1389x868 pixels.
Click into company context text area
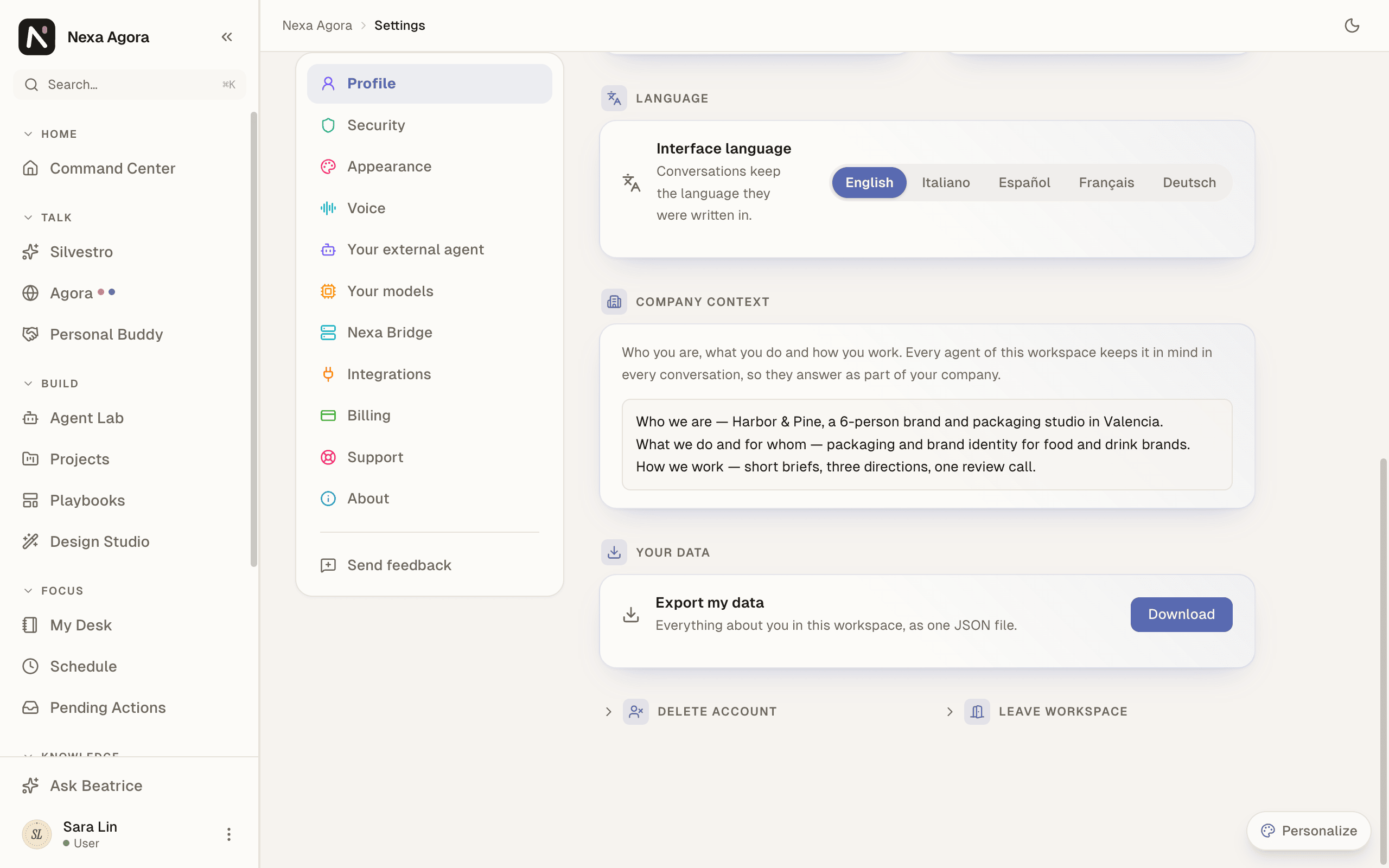coord(926,444)
